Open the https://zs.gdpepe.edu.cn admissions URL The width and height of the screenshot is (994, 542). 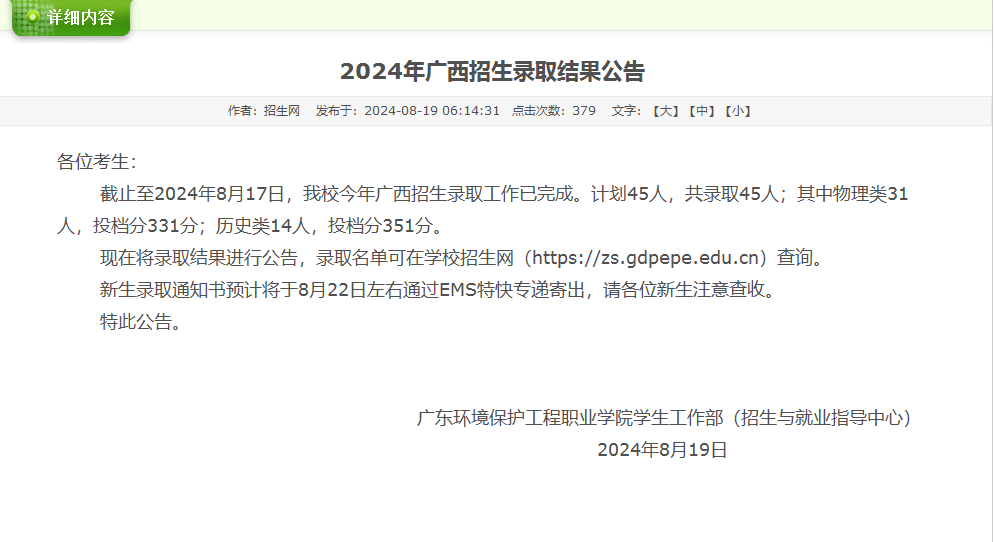pyautogui.click(x=643, y=259)
